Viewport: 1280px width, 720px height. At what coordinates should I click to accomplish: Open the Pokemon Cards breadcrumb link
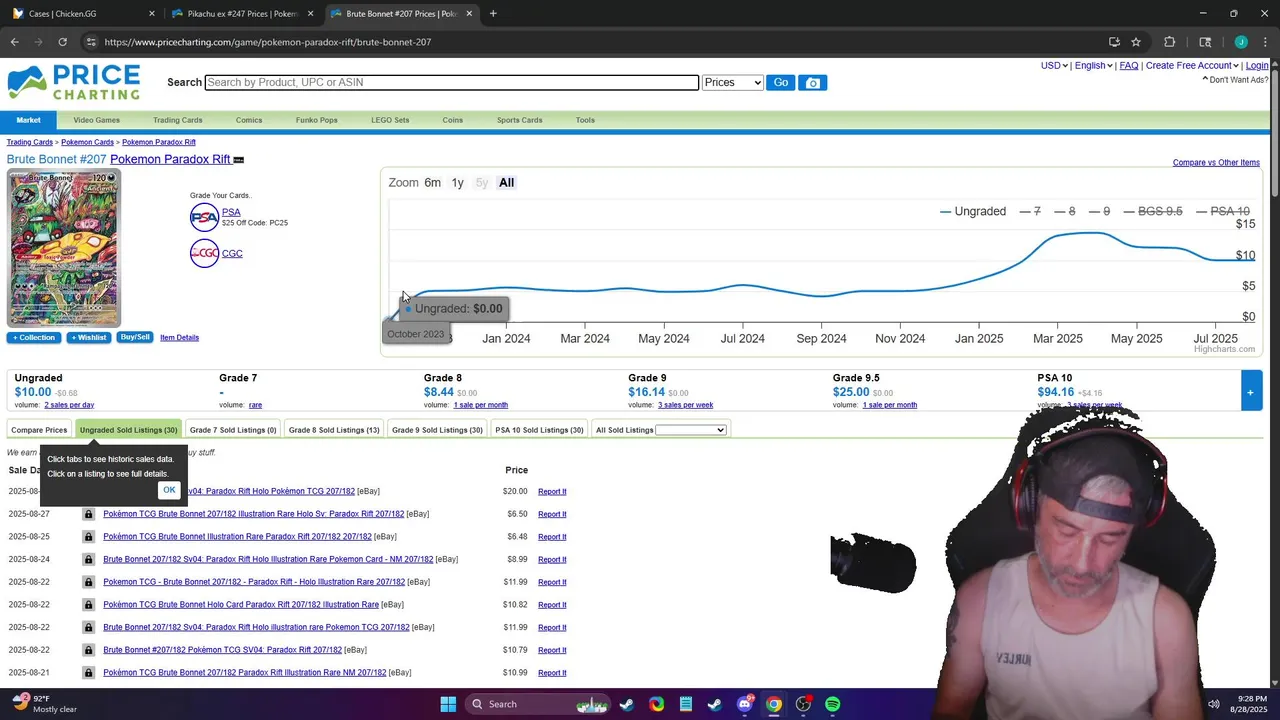[87, 142]
